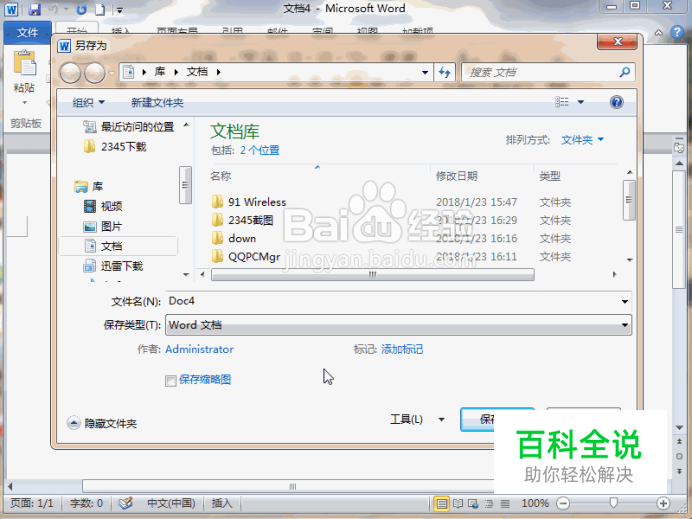Click the Administrator author link
Screen dimensions: 692x519
[x=199, y=350]
